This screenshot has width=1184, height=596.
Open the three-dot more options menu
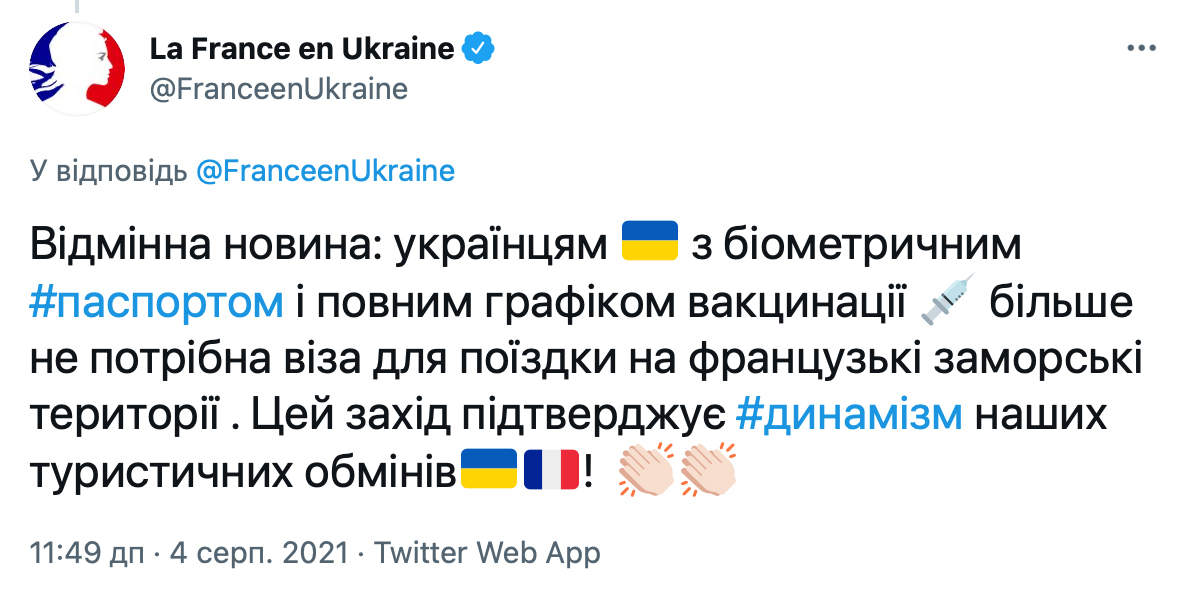[1141, 48]
